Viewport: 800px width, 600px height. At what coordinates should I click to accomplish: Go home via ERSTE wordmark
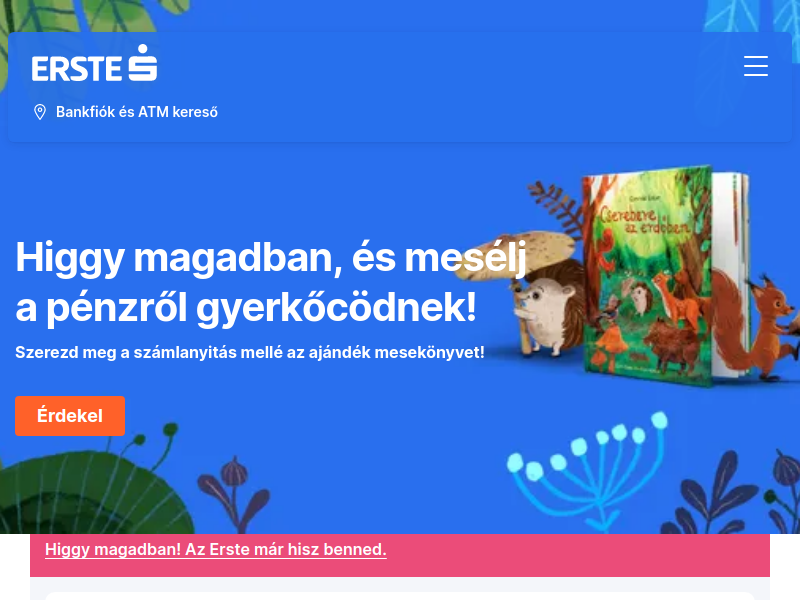(x=77, y=68)
